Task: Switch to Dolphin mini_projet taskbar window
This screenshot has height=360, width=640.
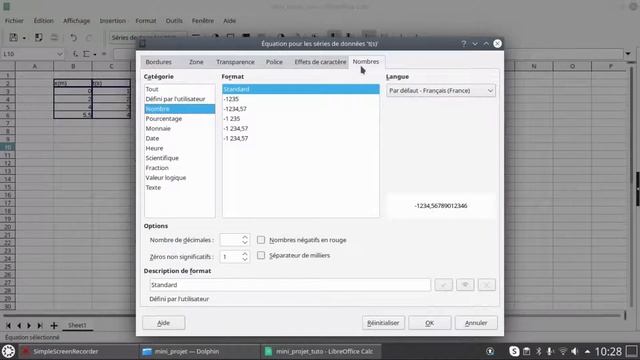Action: click(x=198, y=351)
